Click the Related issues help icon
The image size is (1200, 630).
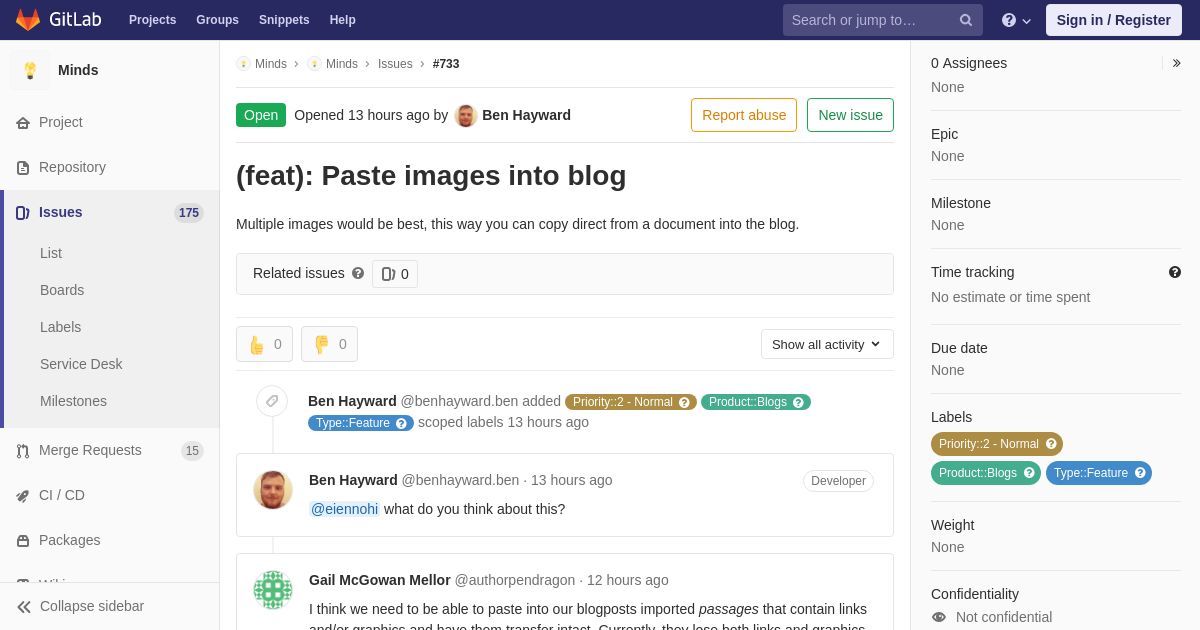tap(358, 273)
